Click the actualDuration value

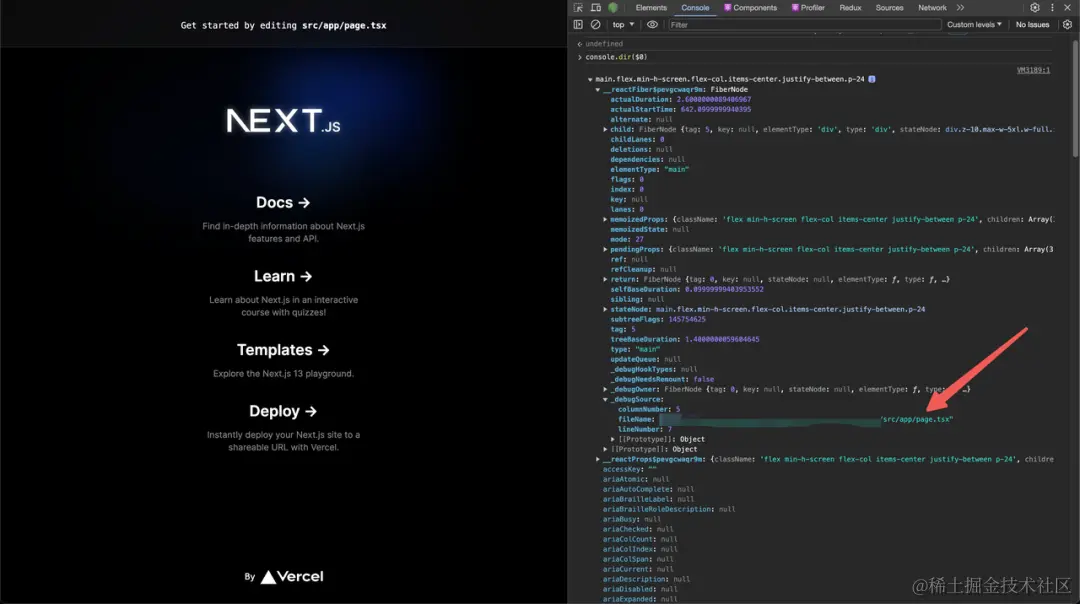coord(714,100)
